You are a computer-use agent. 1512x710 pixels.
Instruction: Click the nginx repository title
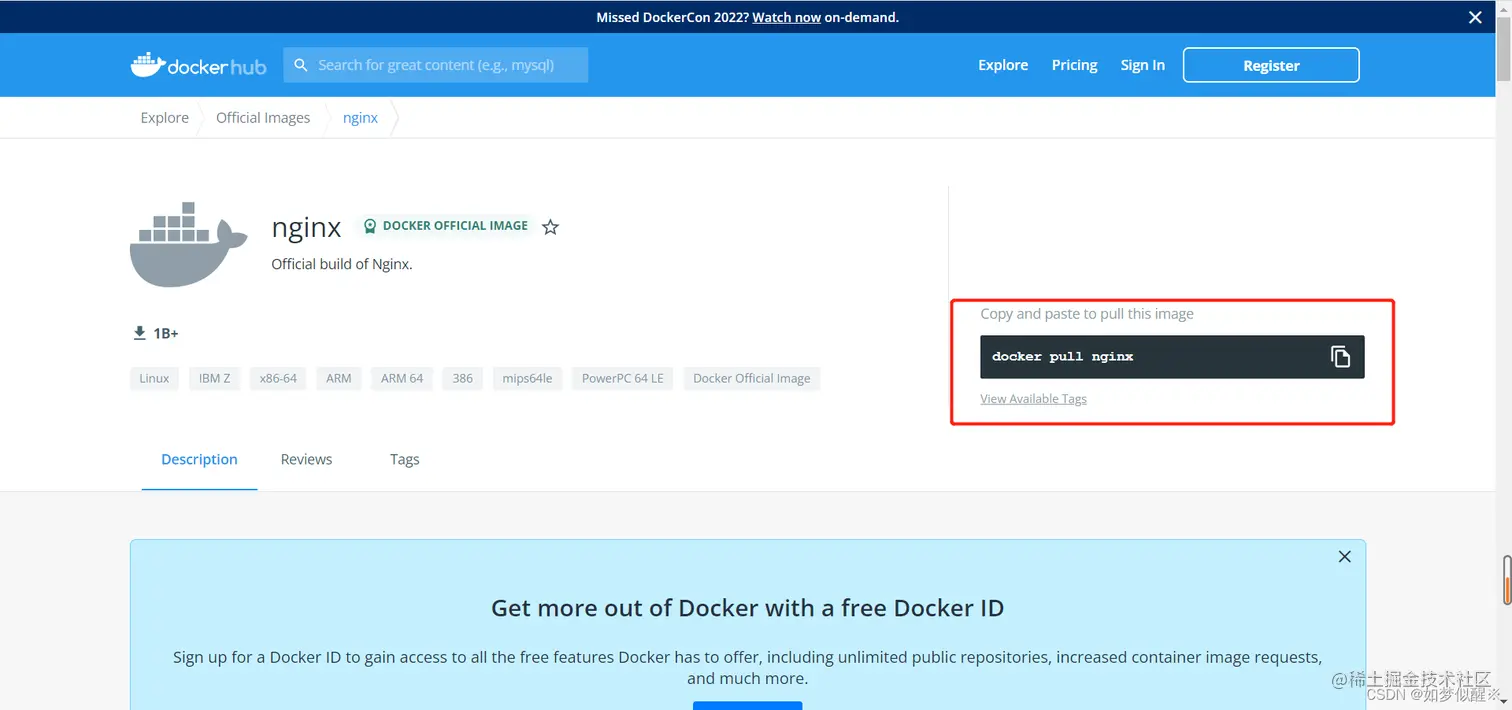306,228
